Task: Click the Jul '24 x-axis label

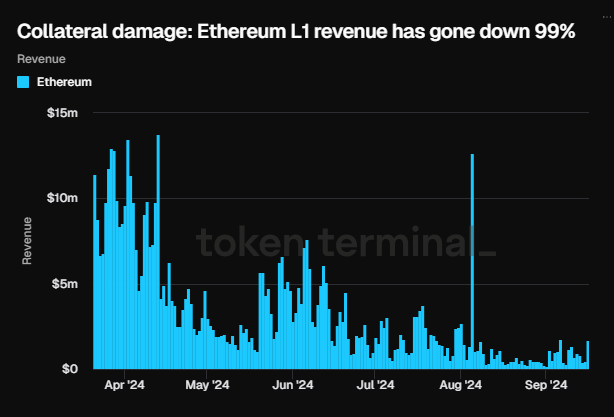Action: (x=375, y=385)
